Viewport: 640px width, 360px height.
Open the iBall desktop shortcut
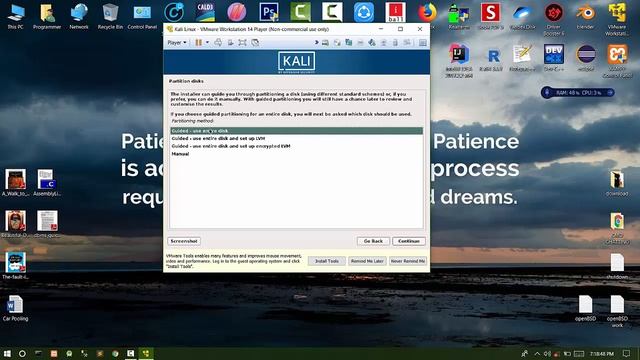395,12
